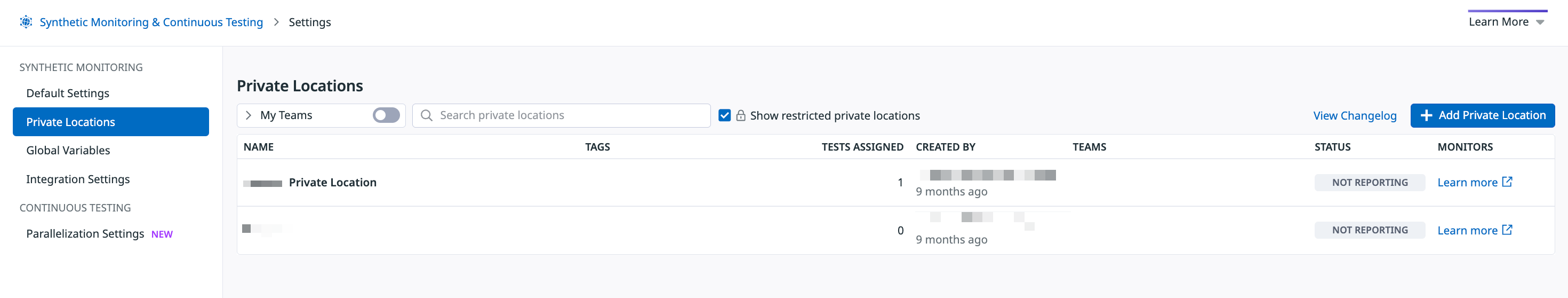The height and width of the screenshot is (298, 1568).
Task: Uncheck Show restricted private locations checkbox
Action: (724, 115)
